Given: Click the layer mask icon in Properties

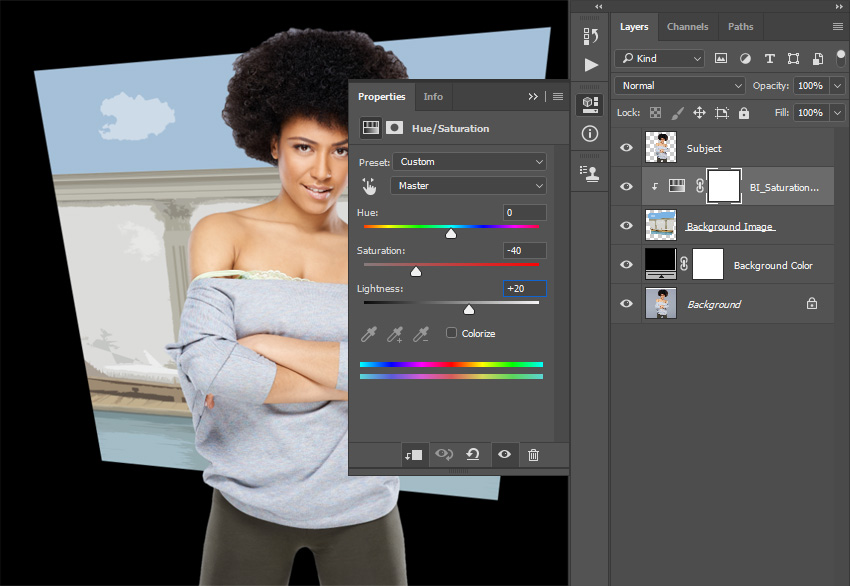Looking at the screenshot, I should pos(395,128).
